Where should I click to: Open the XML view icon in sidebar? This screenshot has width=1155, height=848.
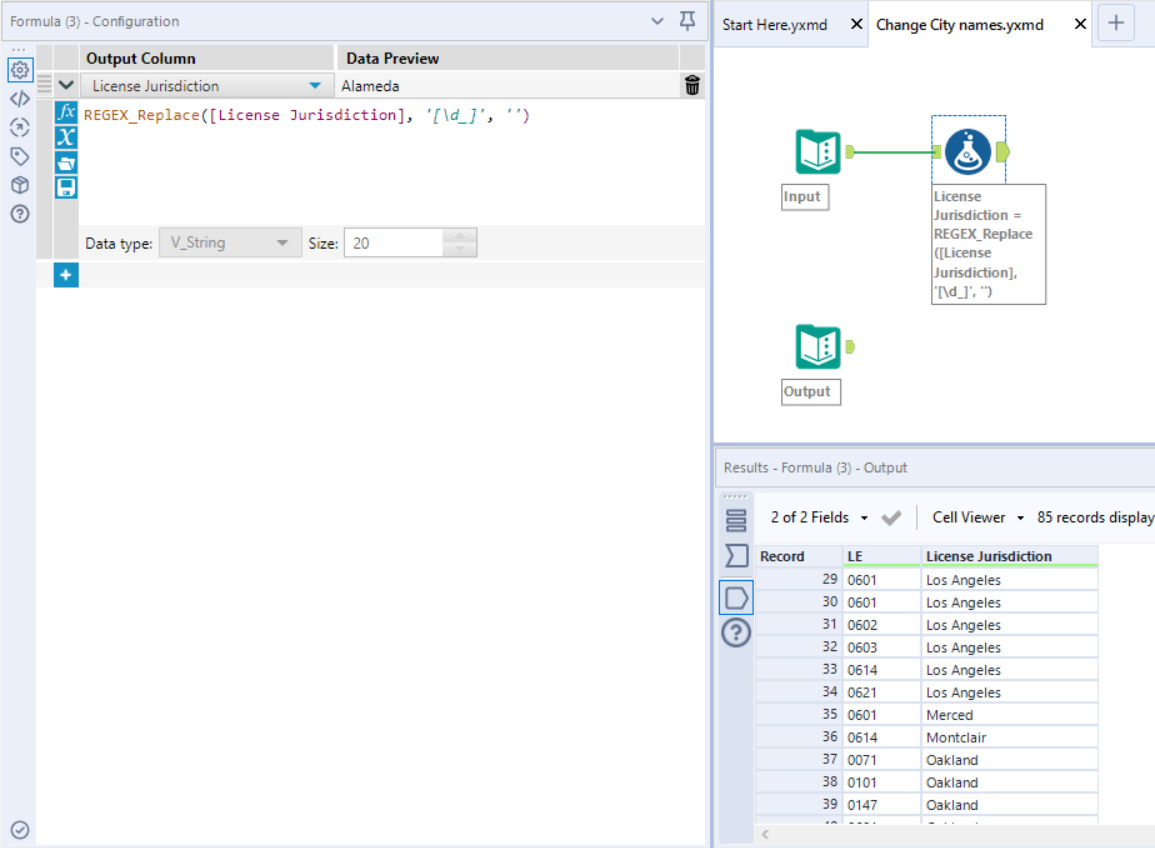tap(19, 98)
